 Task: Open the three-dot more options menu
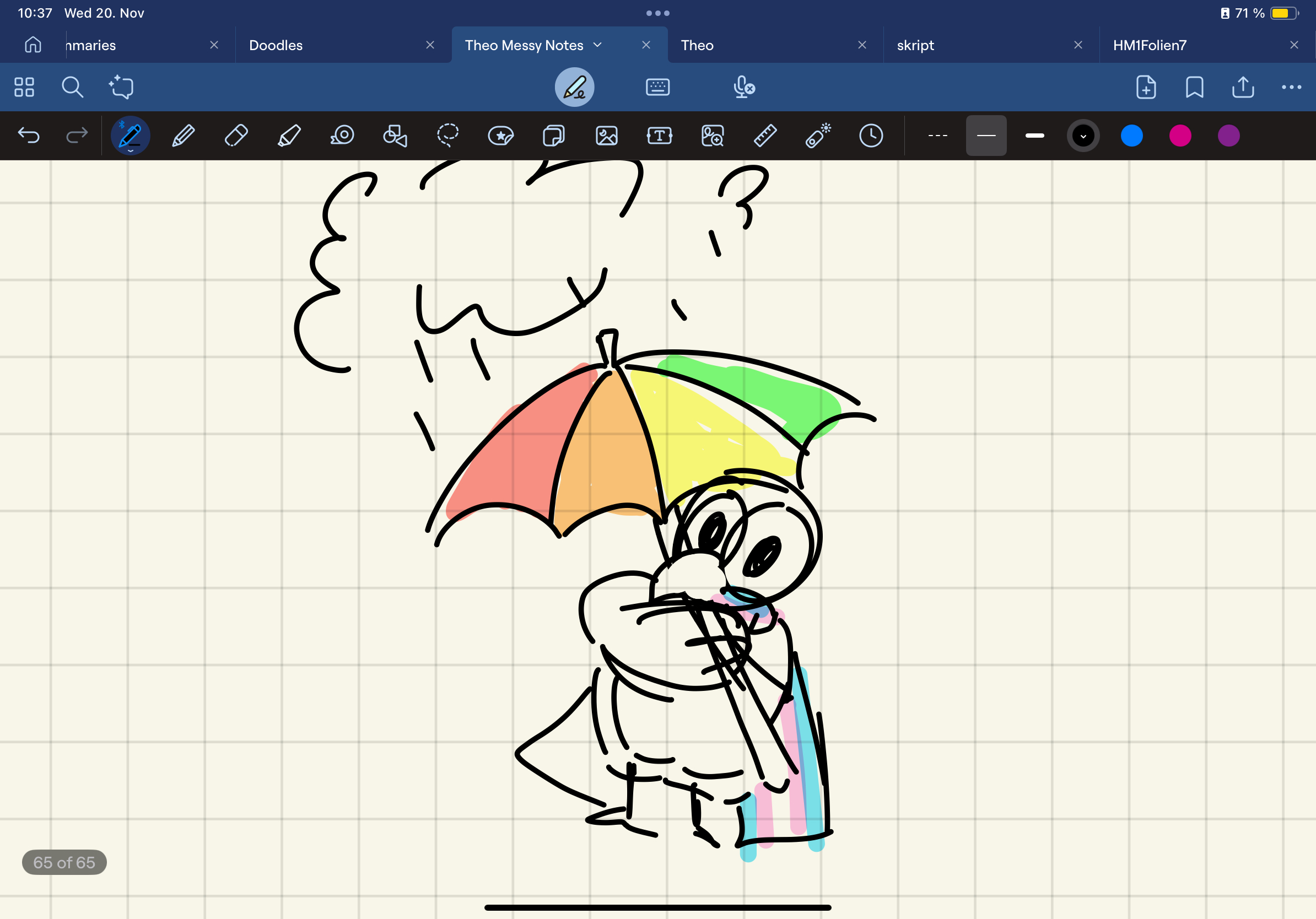pos(1291,87)
